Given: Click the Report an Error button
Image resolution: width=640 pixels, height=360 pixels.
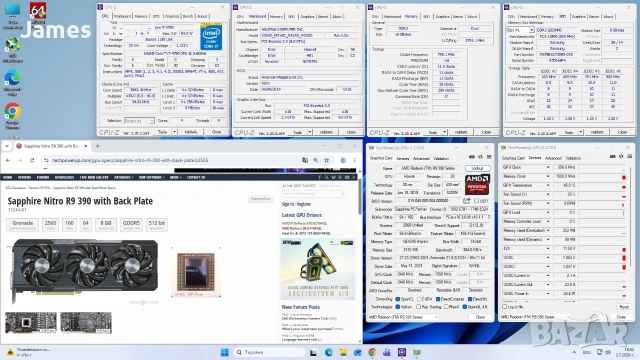Looking at the screenshot, I should [260, 199].
